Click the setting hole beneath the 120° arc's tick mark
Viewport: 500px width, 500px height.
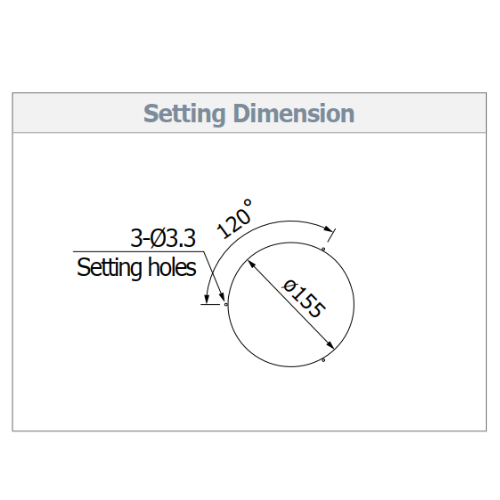pos(323,249)
